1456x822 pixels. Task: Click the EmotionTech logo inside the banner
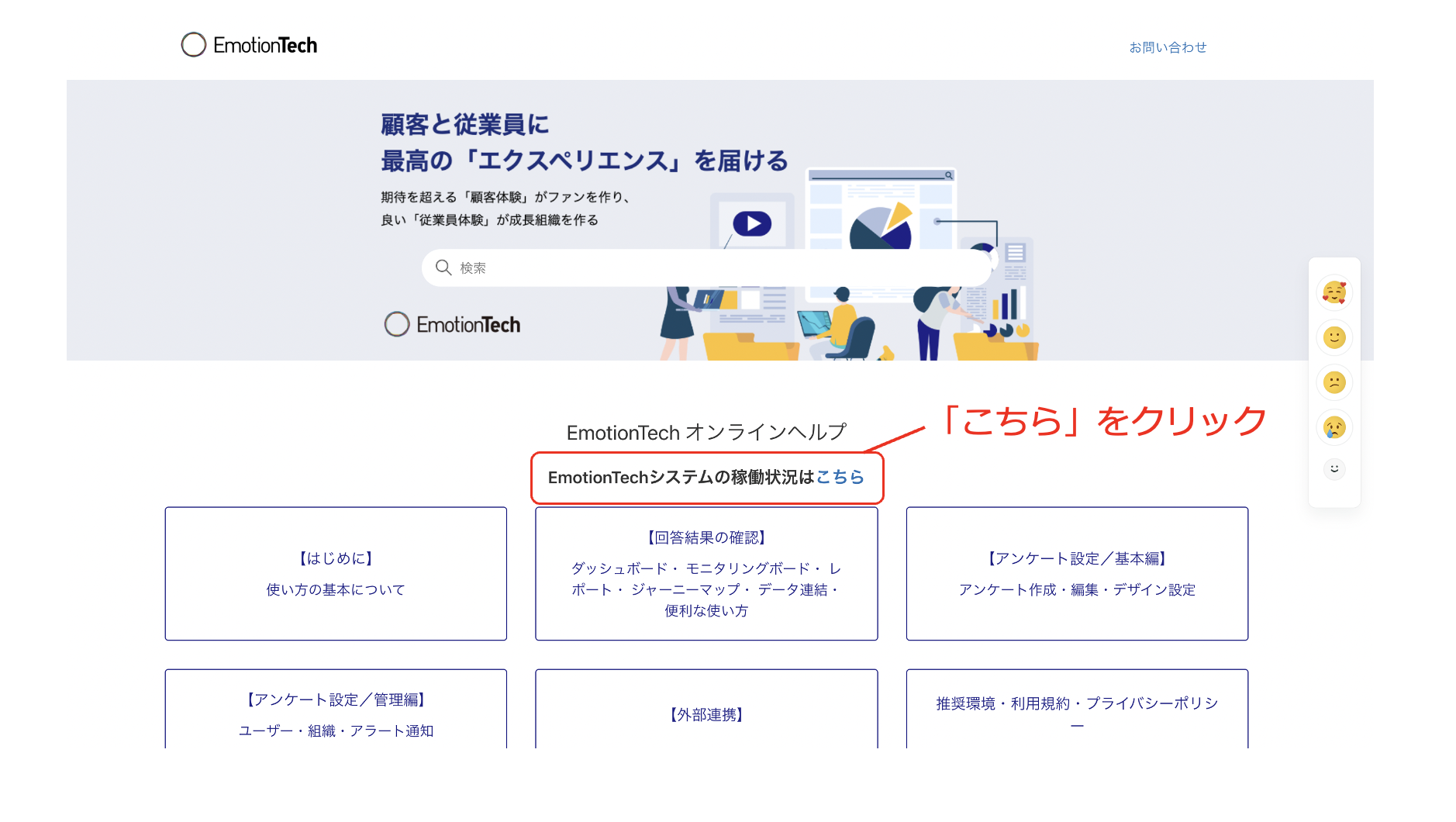point(452,324)
